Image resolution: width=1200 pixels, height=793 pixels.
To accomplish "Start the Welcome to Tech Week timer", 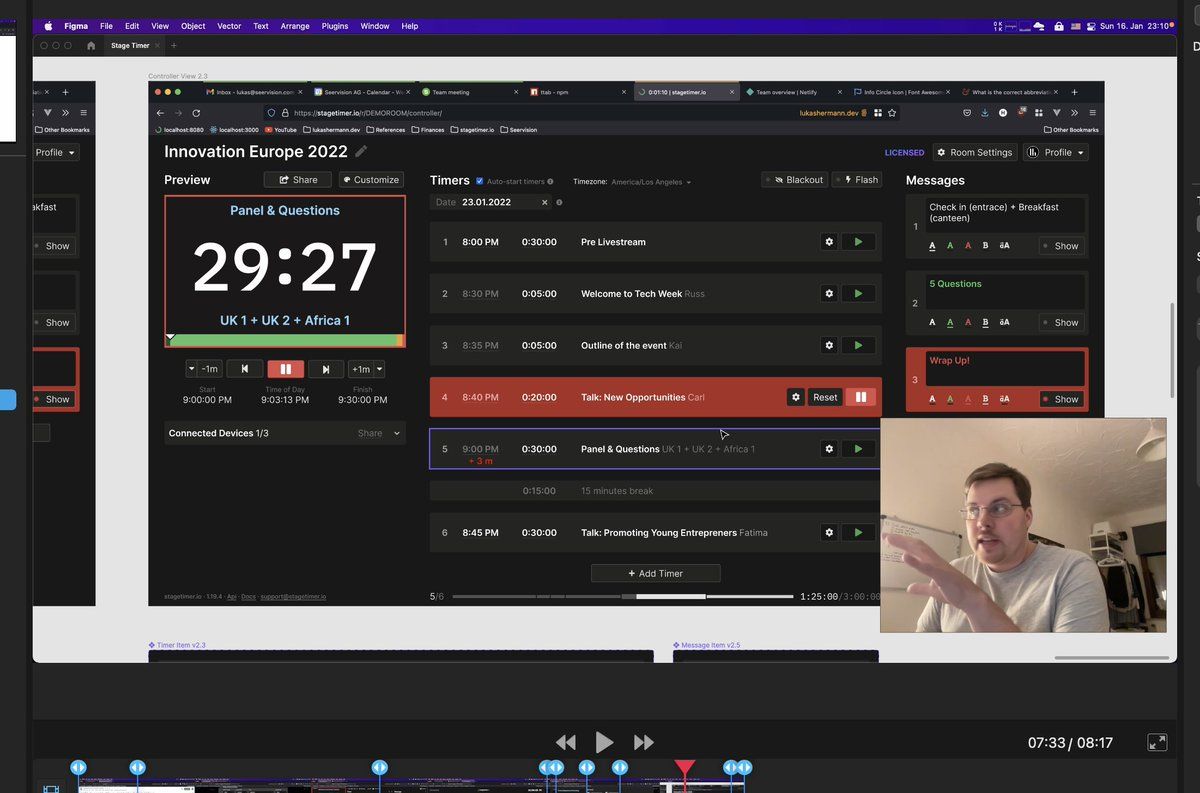I will click(x=858, y=294).
